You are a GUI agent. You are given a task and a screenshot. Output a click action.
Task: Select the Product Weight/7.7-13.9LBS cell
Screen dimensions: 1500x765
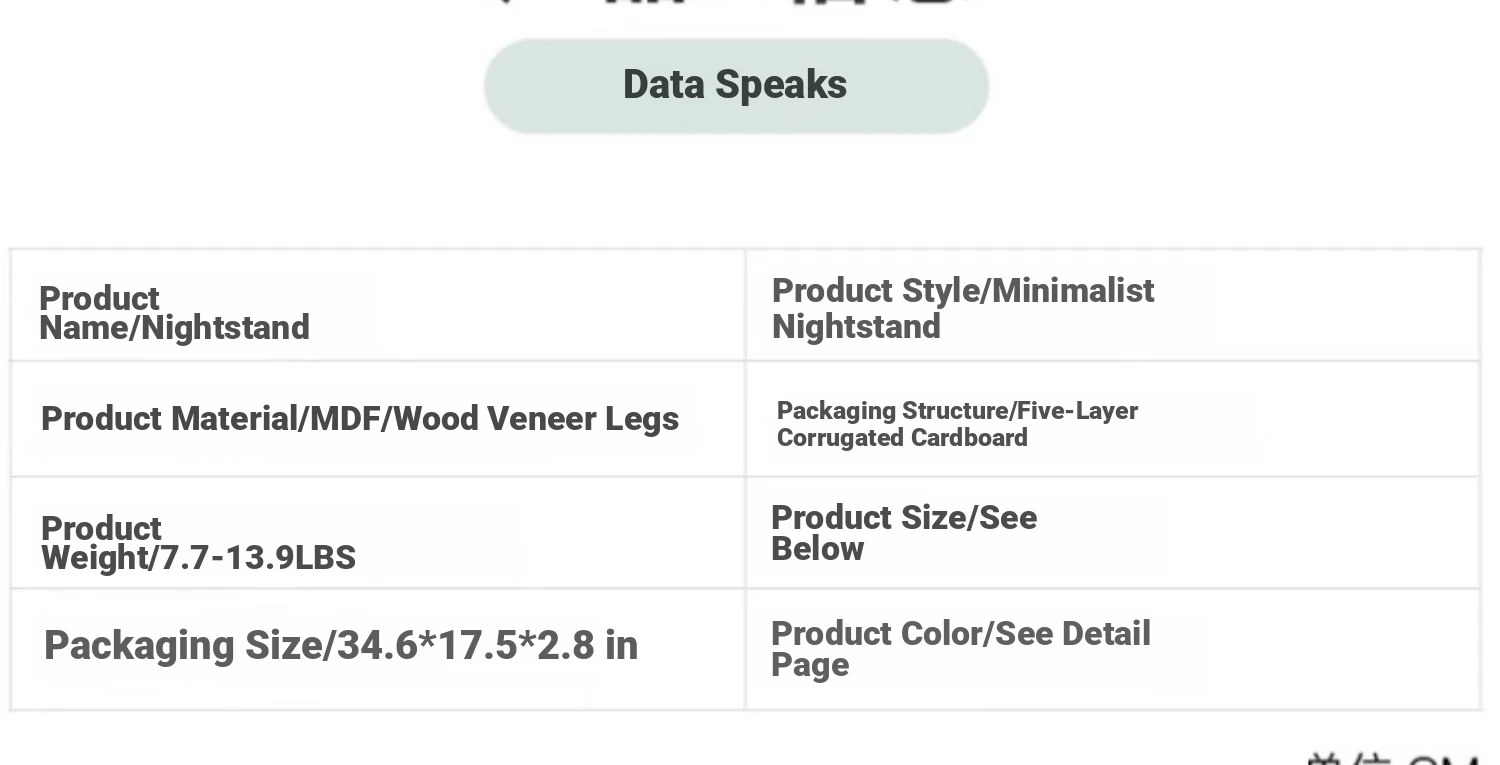coord(378,533)
